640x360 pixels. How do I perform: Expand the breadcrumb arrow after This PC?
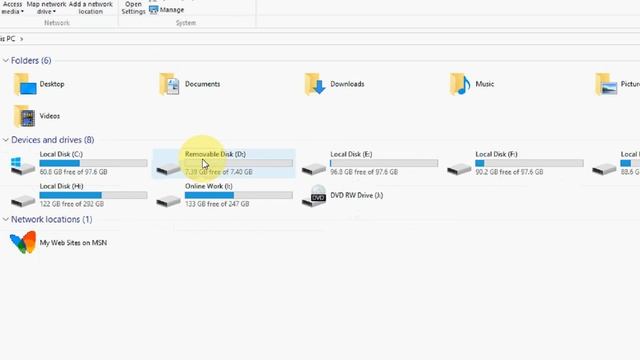click(x=22, y=39)
